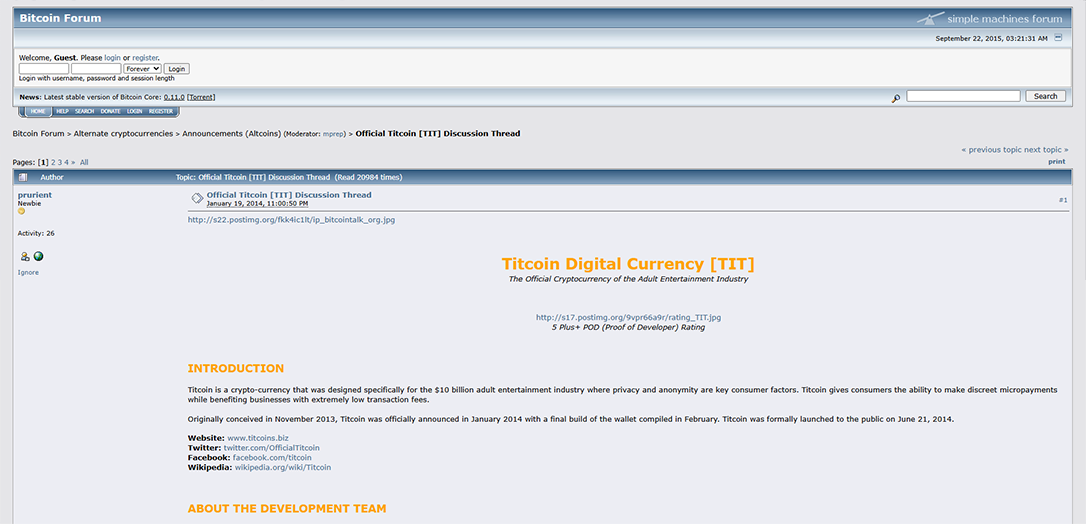Focus the forum search text box
Image resolution: width=1086 pixels, height=524 pixels.
(x=963, y=96)
